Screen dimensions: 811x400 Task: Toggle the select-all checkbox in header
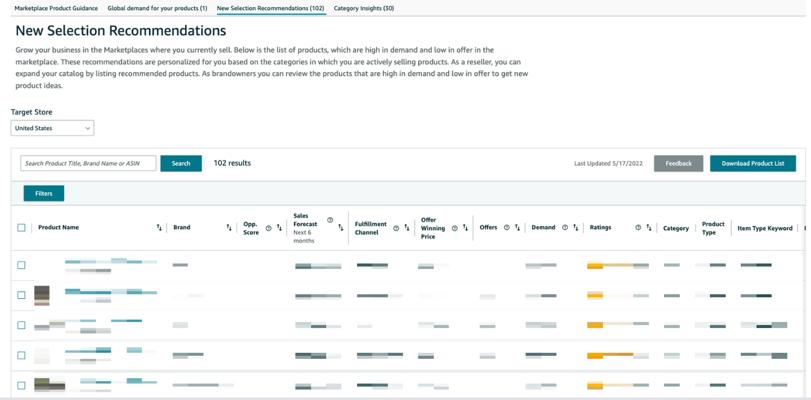pyautogui.click(x=21, y=228)
